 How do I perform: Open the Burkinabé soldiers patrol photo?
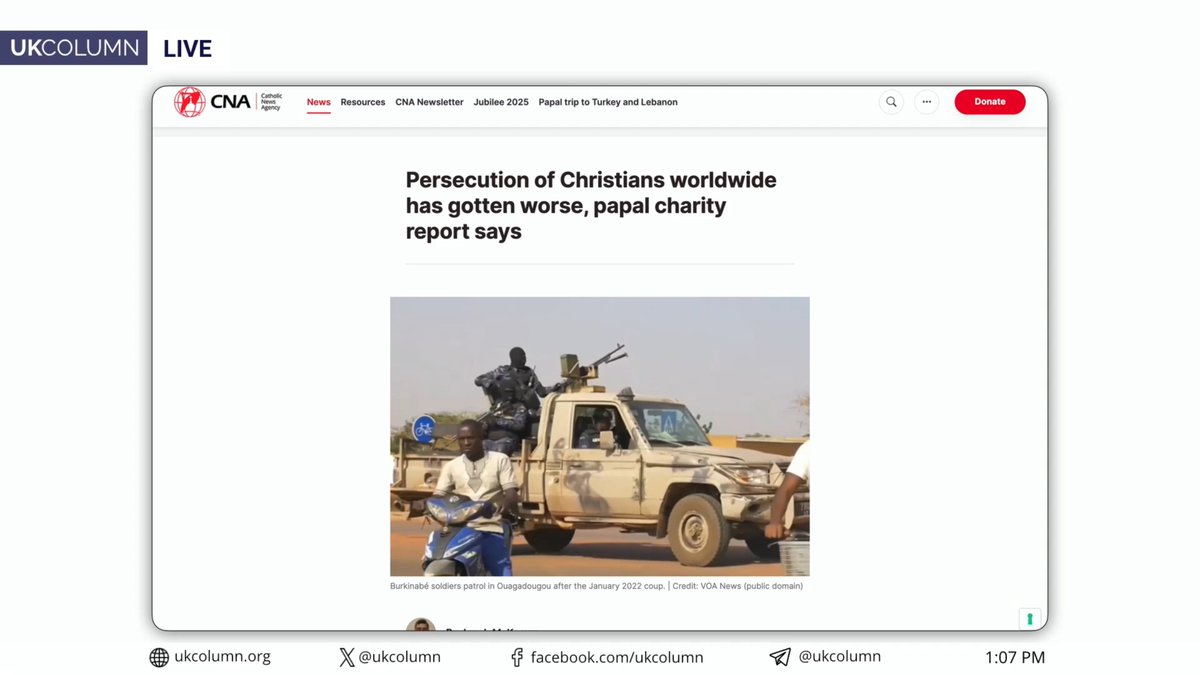click(600, 436)
